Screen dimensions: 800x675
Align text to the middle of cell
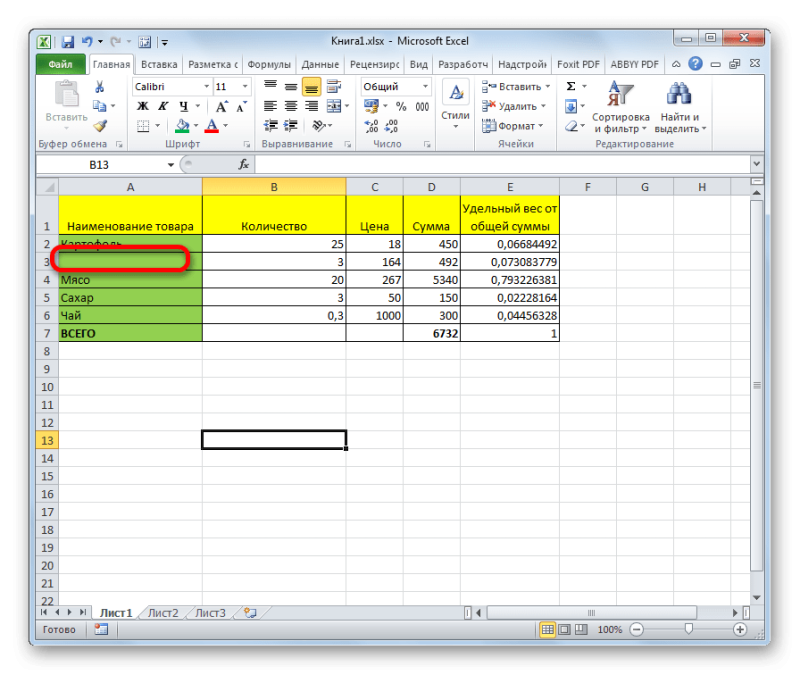[x=291, y=87]
